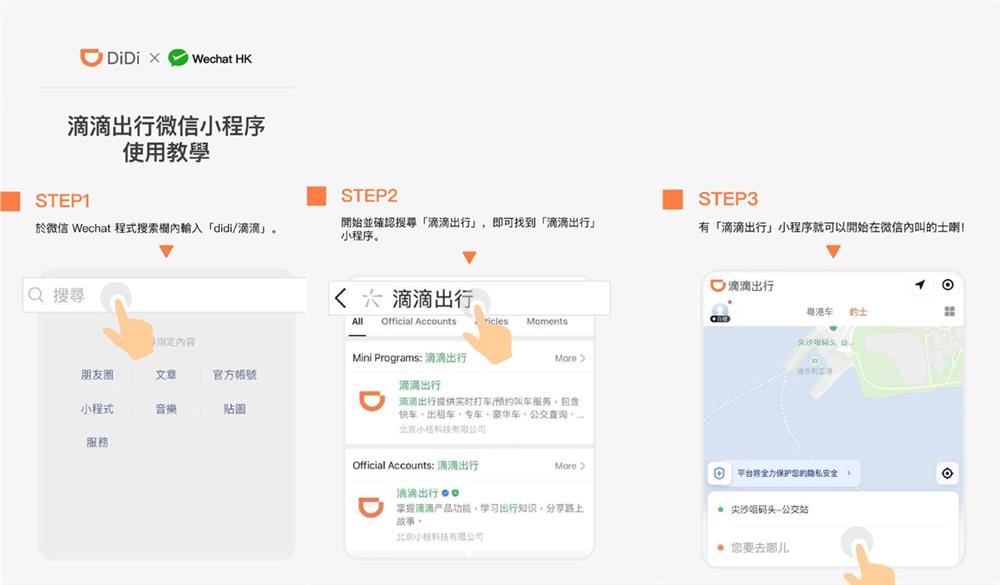Select the 官方帳號 search category
1000x585 pixels.
235,374
